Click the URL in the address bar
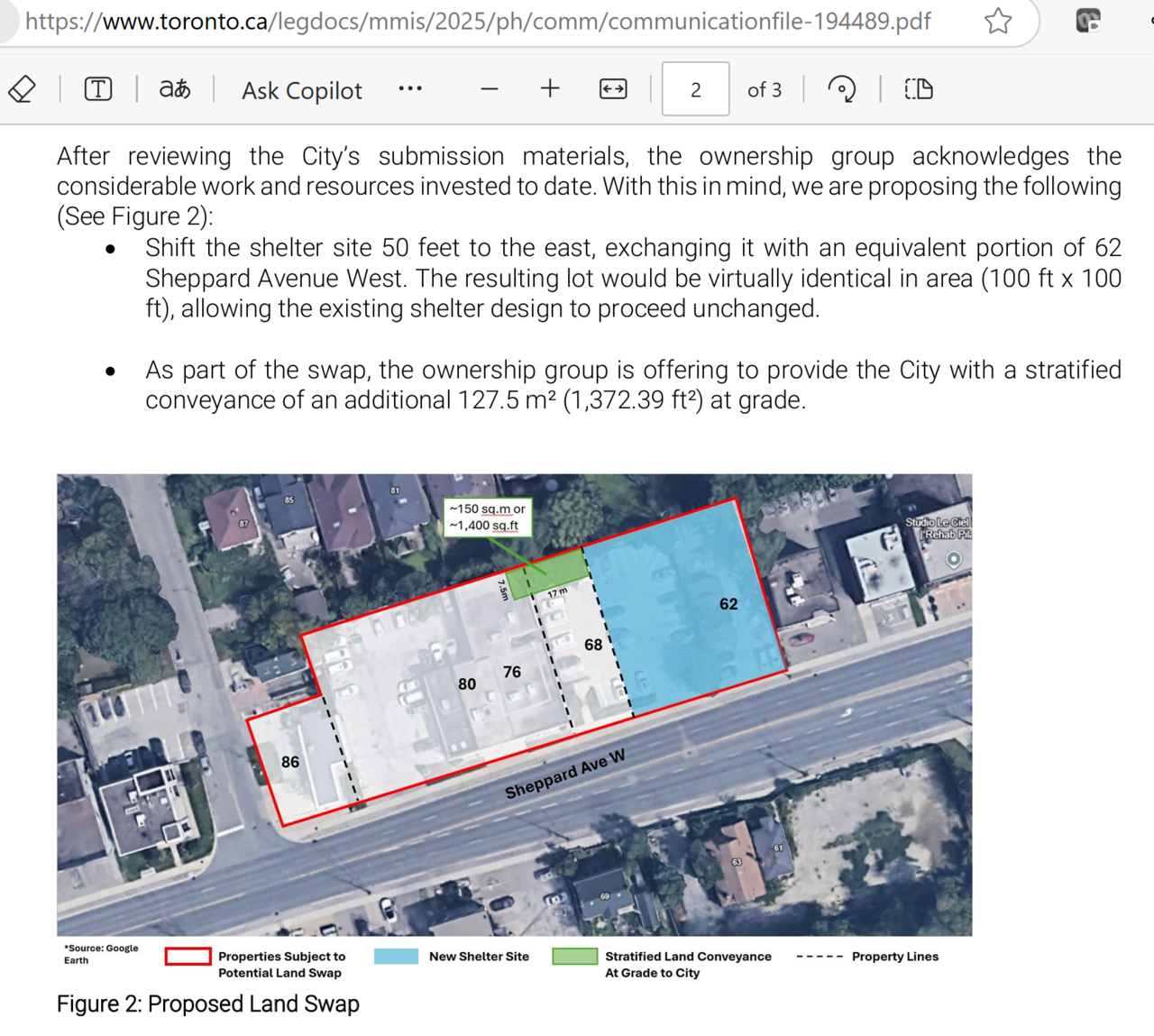1154x1036 pixels. [x=478, y=21]
